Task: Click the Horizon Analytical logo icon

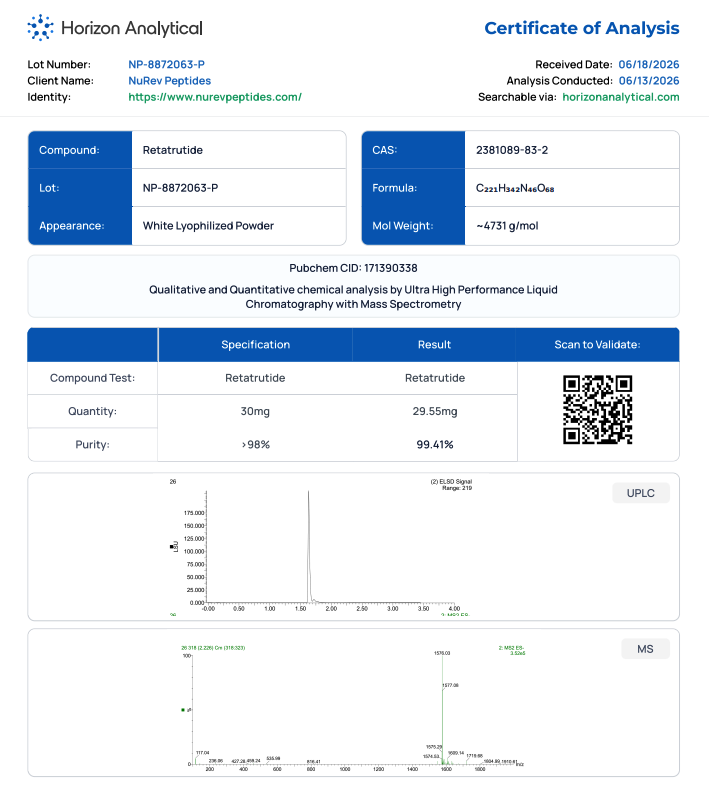Action: [x=40, y=28]
